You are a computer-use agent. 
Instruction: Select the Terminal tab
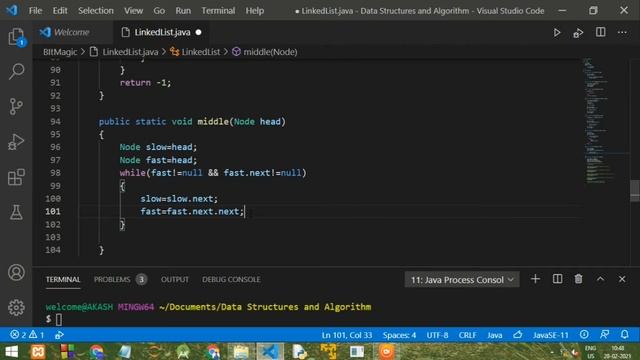click(63, 280)
